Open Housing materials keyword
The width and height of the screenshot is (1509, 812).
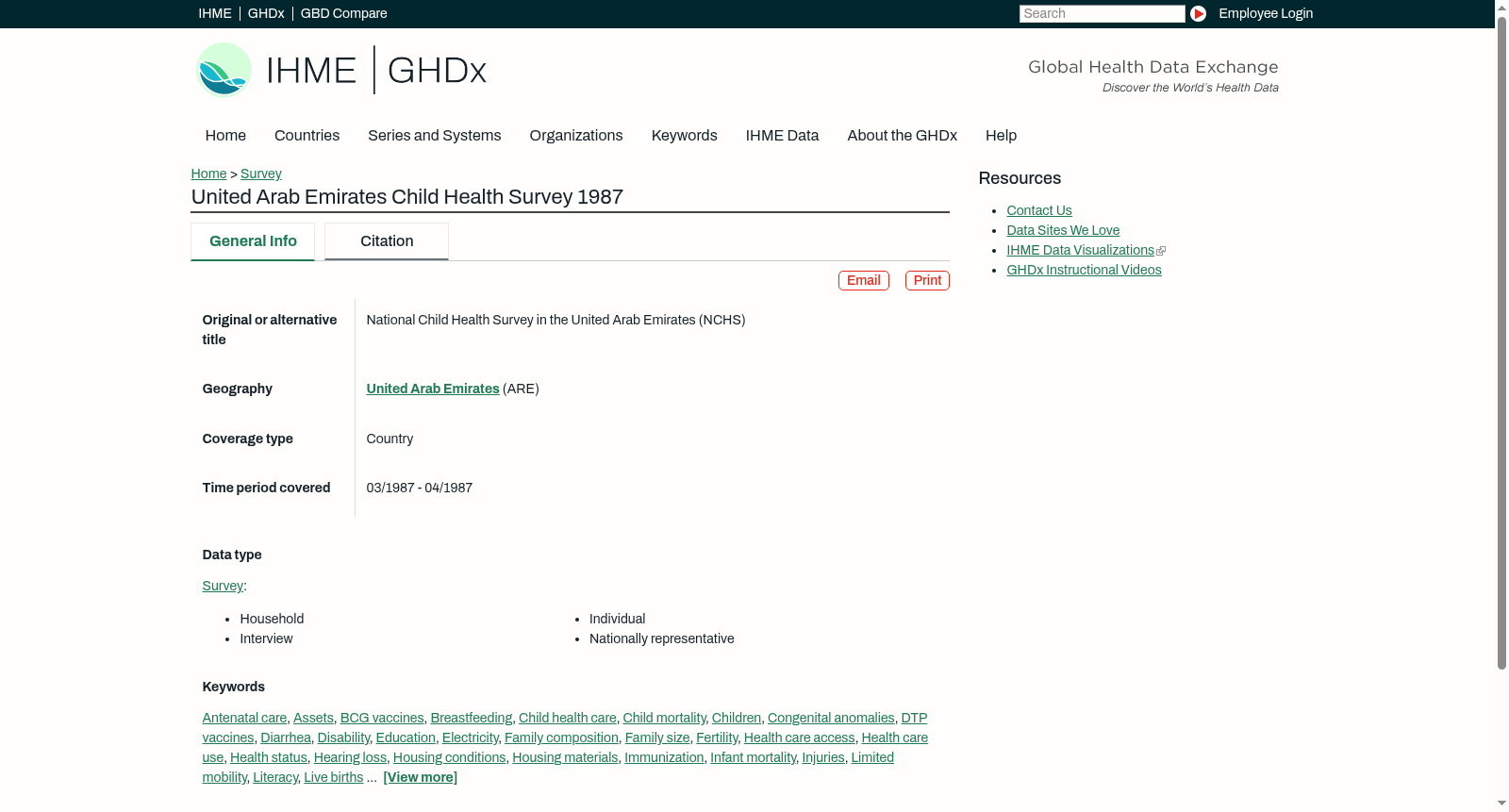coord(565,757)
